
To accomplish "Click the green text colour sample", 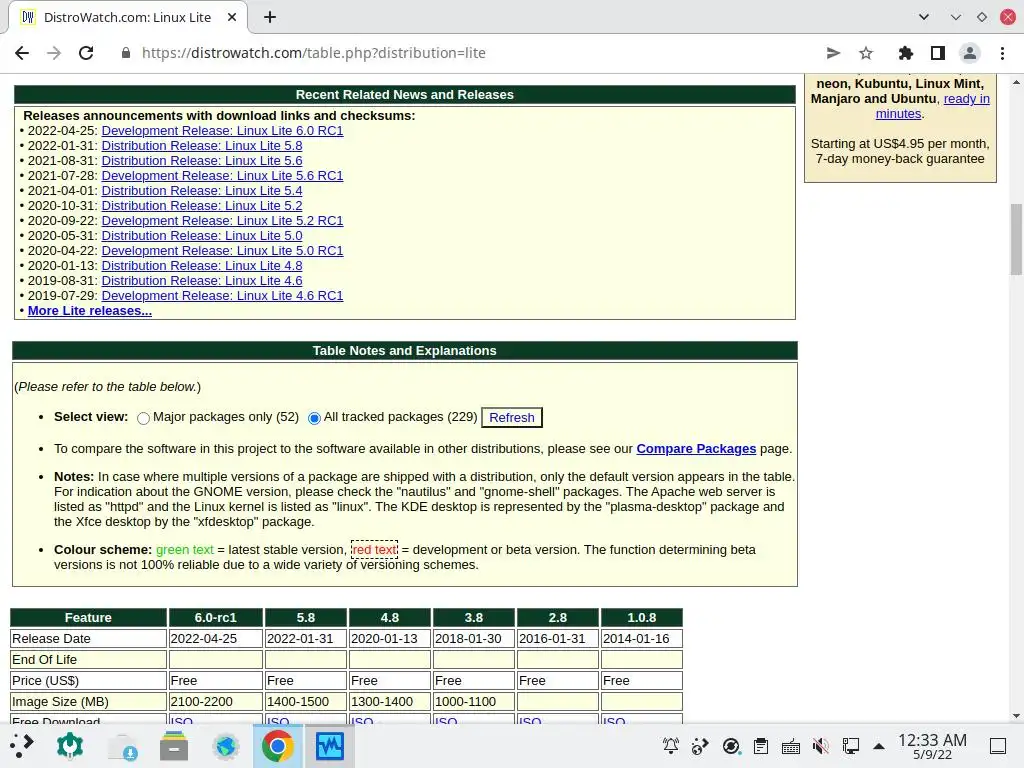I will [x=185, y=550].
